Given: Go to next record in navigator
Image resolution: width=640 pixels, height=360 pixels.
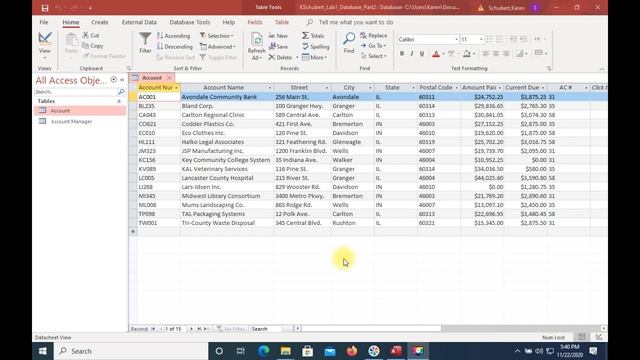Looking at the screenshot, I should coord(191,329).
